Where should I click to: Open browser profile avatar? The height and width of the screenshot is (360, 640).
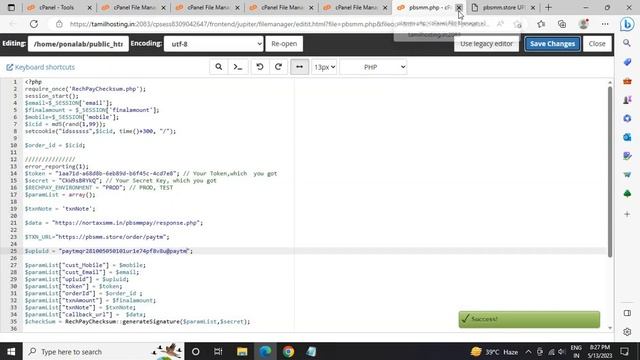pyautogui.click(x=584, y=24)
